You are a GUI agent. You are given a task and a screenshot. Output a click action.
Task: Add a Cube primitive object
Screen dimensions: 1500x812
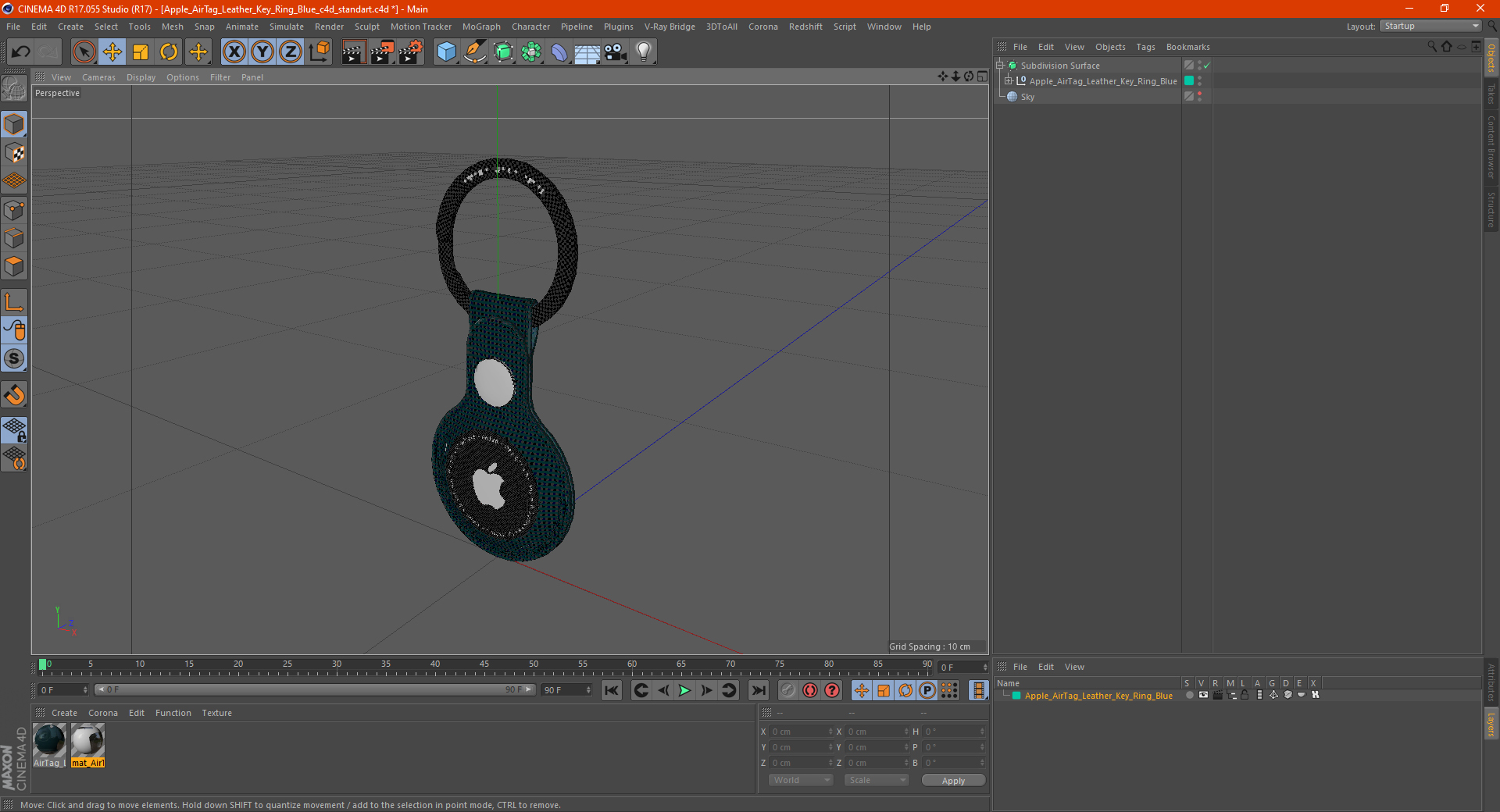pos(446,52)
